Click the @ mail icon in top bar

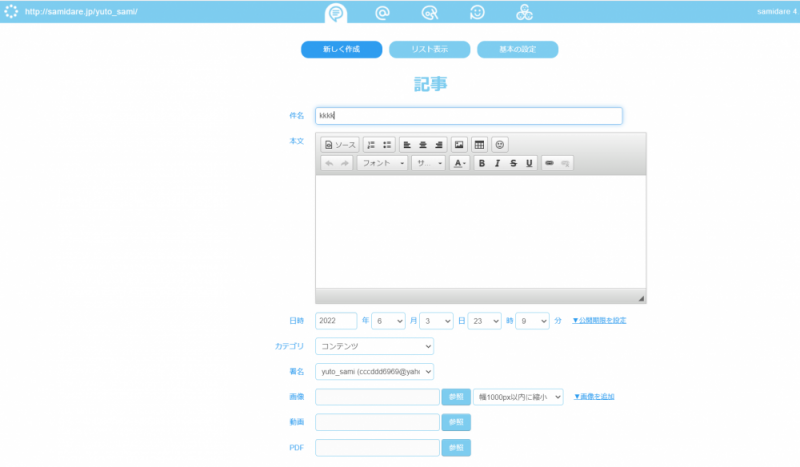pos(382,12)
